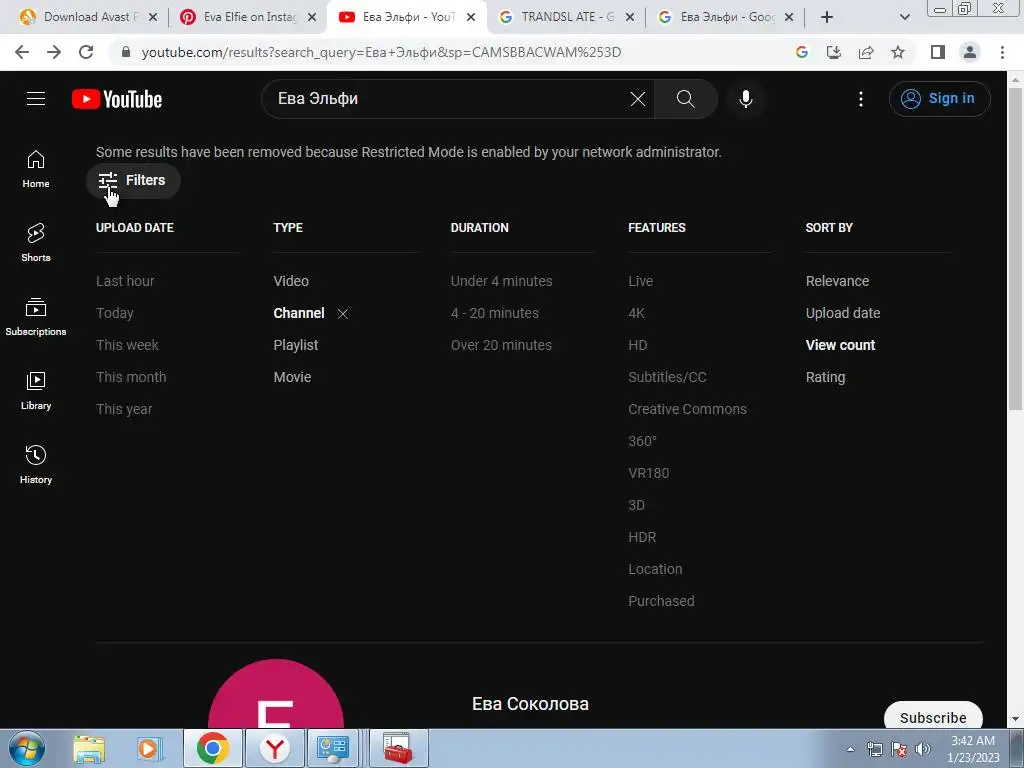The width and height of the screenshot is (1024, 768).
Task: Open Library in the sidebar
Action: point(36,391)
